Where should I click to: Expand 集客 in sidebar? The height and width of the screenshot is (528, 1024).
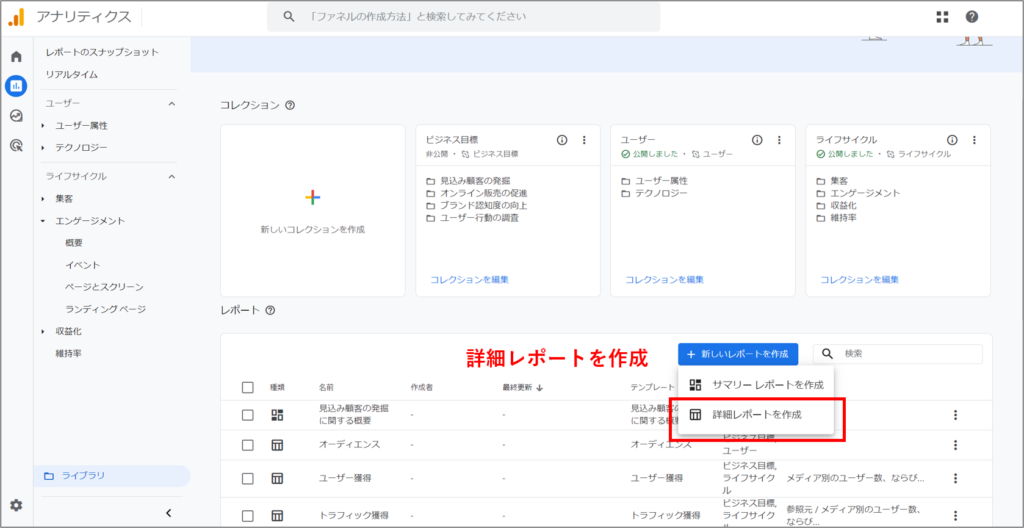click(x=43, y=199)
